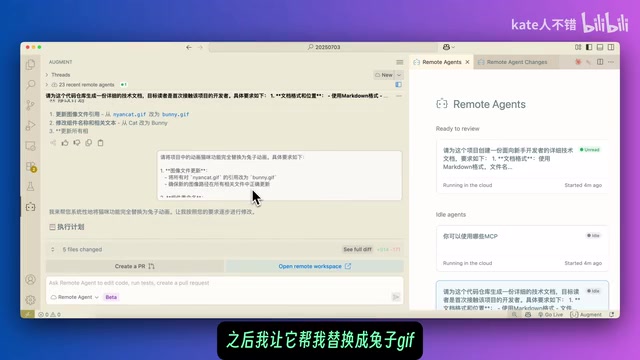The width and height of the screenshot is (640, 360).
Task: Click the Idle agents heading
Action: (x=451, y=214)
